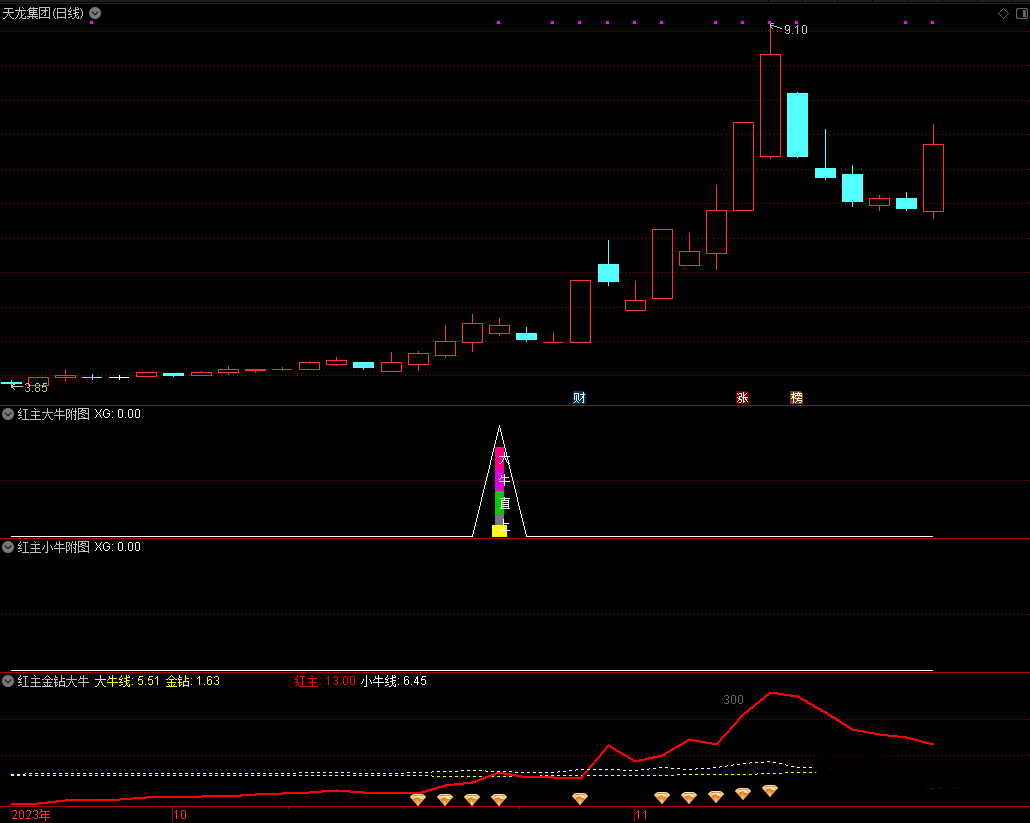Select the 红主 legend value label
Viewport: 1030px width, 823px height.
pyautogui.click(x=325, y=681)
